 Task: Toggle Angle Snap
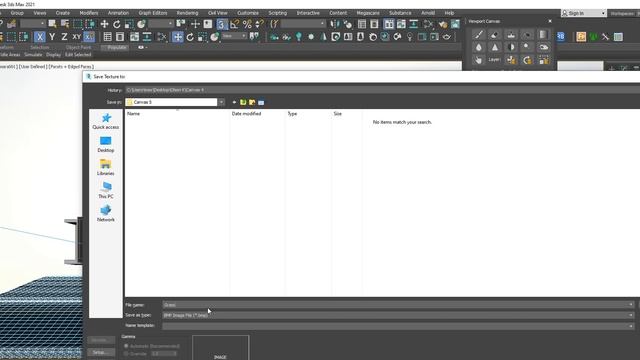pyautogui.click(x=234, y=24)
